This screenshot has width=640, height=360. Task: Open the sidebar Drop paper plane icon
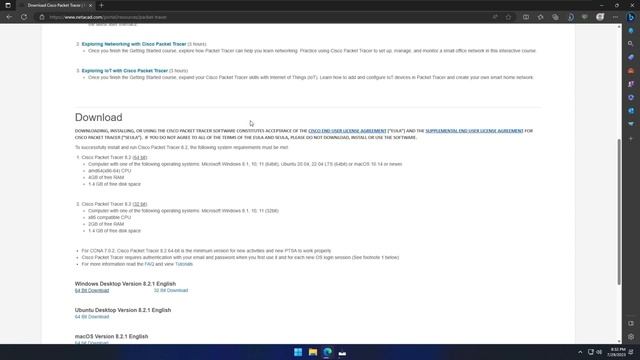[631, 124]
